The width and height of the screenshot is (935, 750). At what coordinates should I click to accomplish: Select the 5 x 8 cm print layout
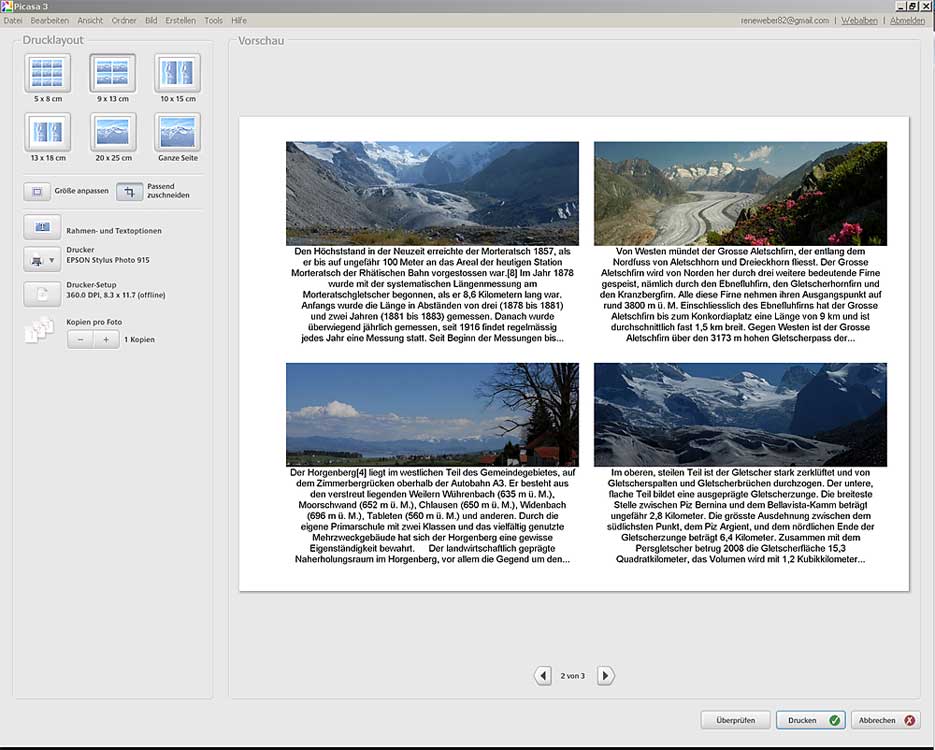click(48, 73)
